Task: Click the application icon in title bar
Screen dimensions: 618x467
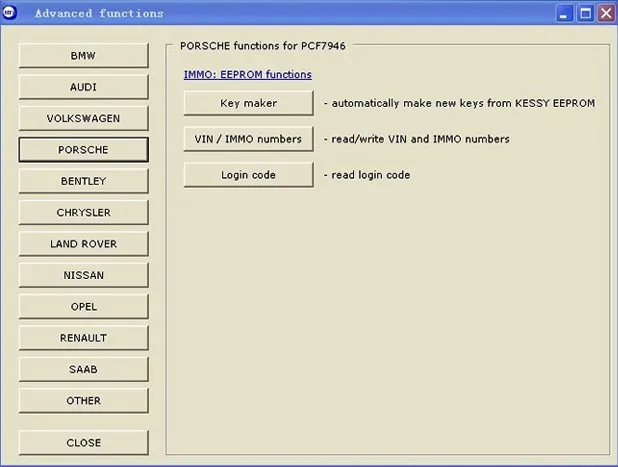Action: (9, 13)
